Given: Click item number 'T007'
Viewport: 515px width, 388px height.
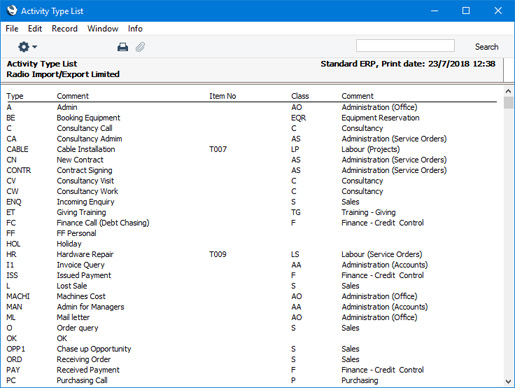Looking at the screenshot, I should (218, 149).
